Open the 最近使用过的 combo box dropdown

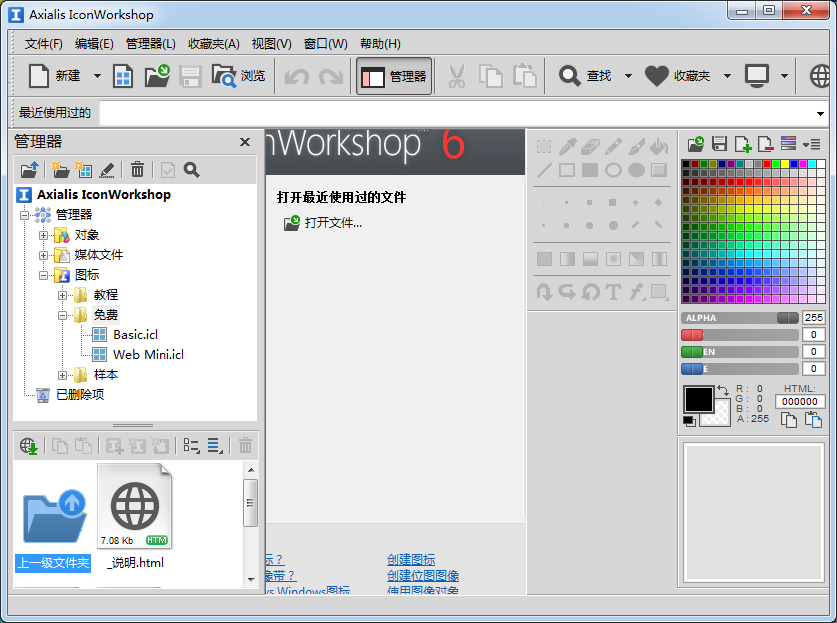click(x=820, y=113)
